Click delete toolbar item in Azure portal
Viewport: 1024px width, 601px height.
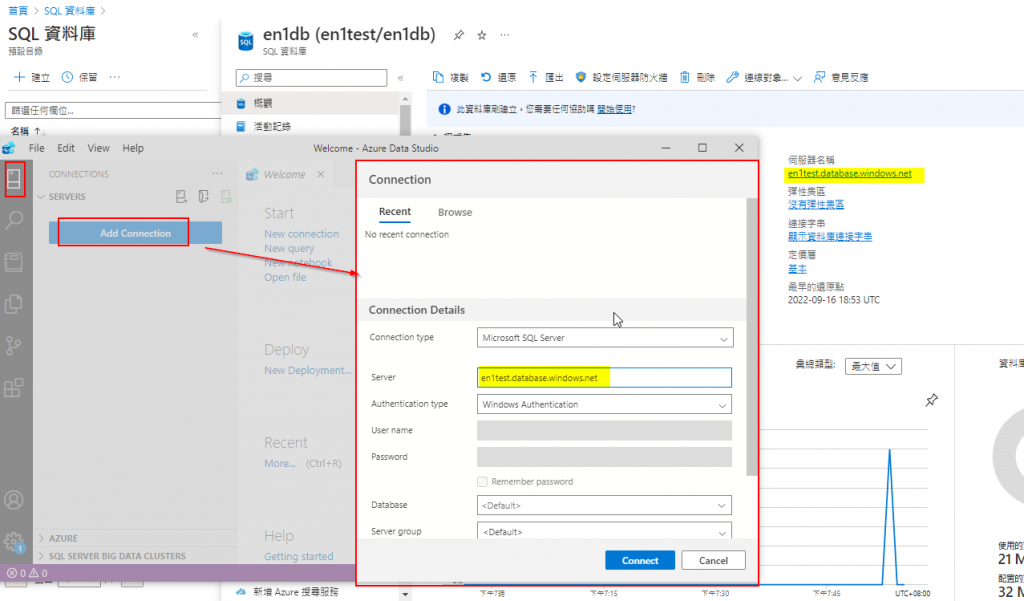tap(697, 77)
